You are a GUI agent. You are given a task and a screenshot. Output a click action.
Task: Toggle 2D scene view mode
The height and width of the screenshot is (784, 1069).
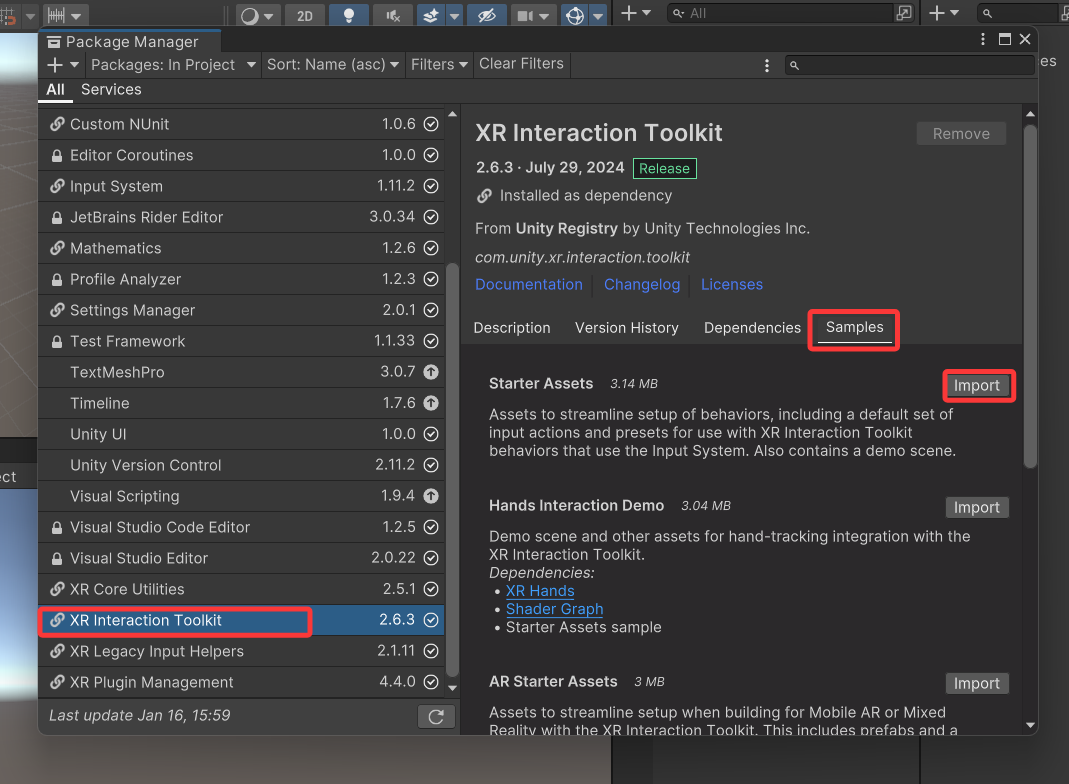[305, 15]
